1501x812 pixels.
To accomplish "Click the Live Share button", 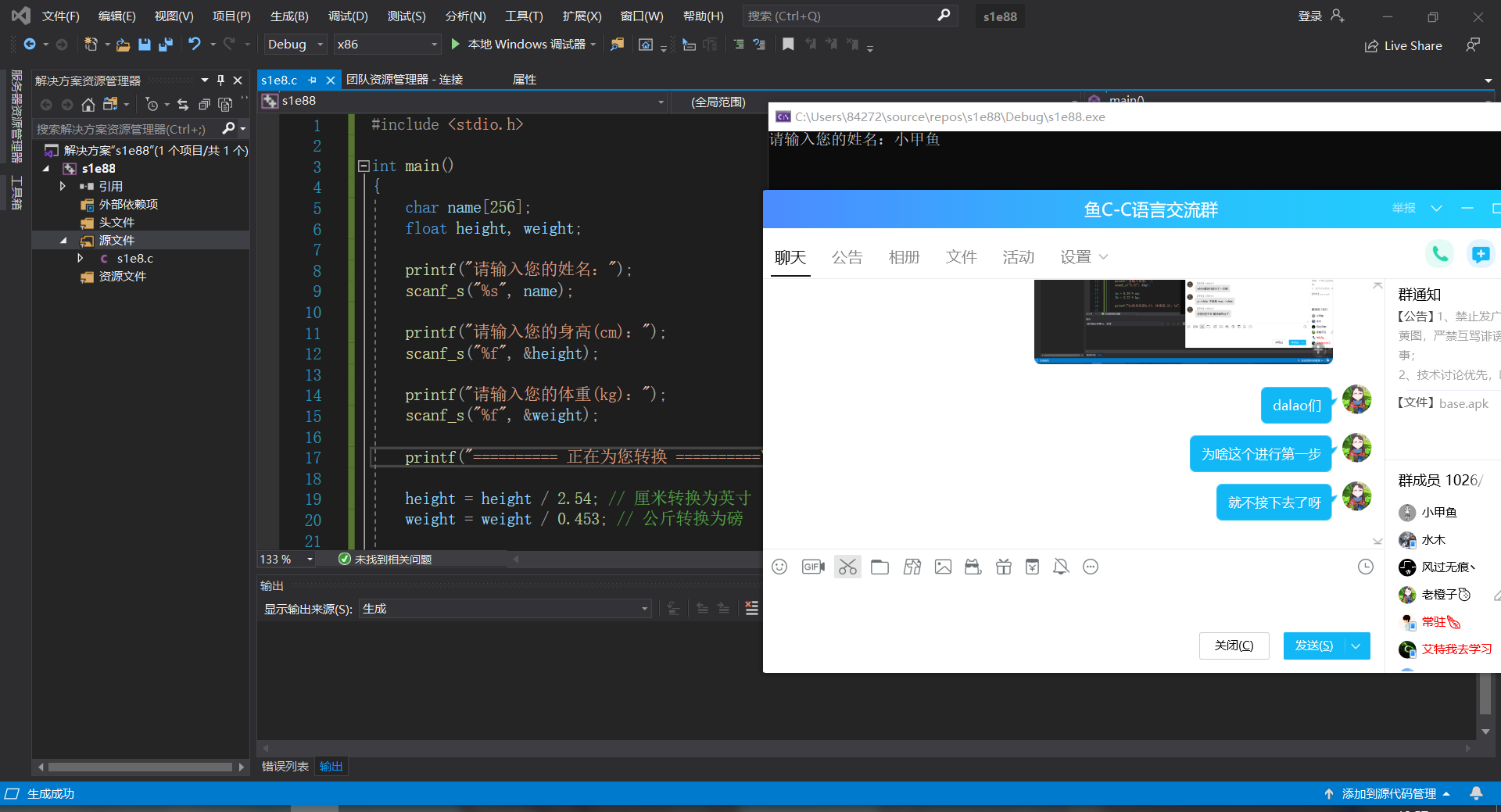I will (1403, 45).
